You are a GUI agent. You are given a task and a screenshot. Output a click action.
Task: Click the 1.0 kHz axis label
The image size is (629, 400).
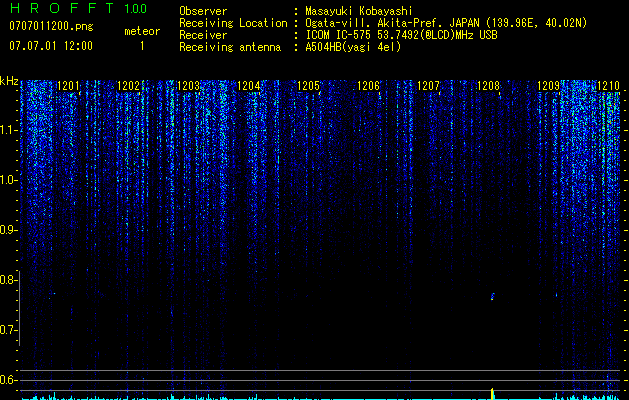[8, 180]
